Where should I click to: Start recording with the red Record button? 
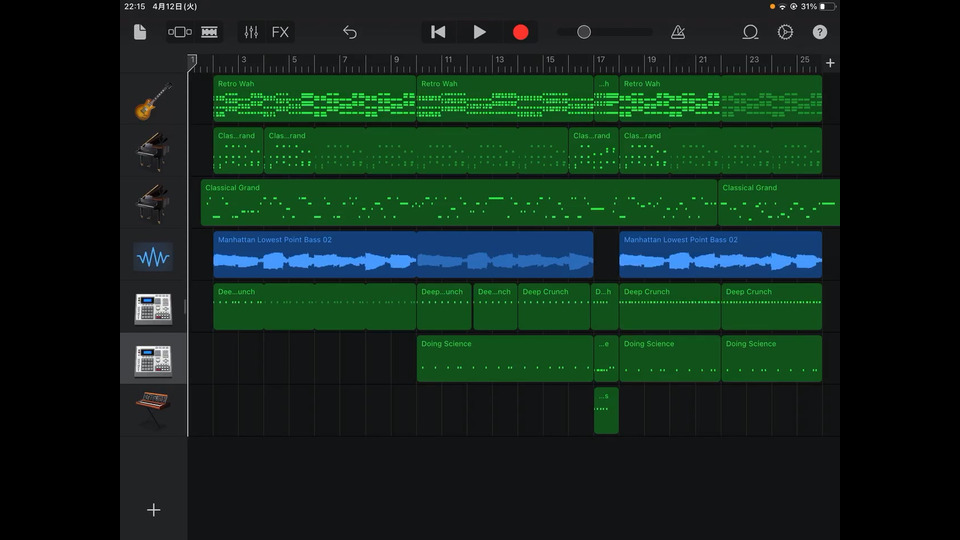click(520, 32)
